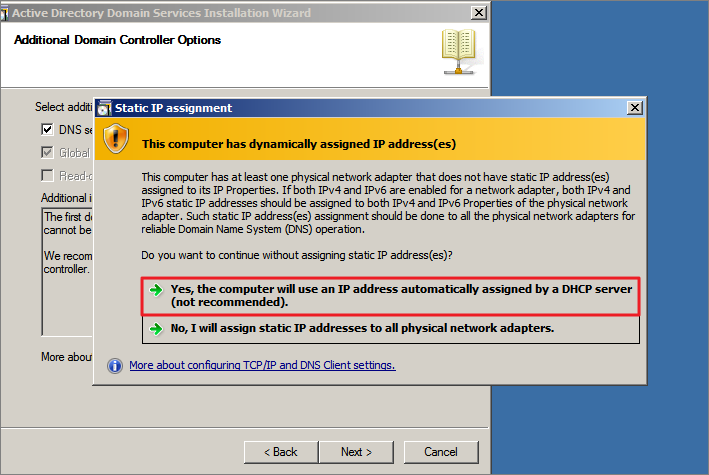Open More about configuring TCP/IP and DNS link
Image resolution: width=709 pixels, height=475 pixels.
click(x=262, y=365)
